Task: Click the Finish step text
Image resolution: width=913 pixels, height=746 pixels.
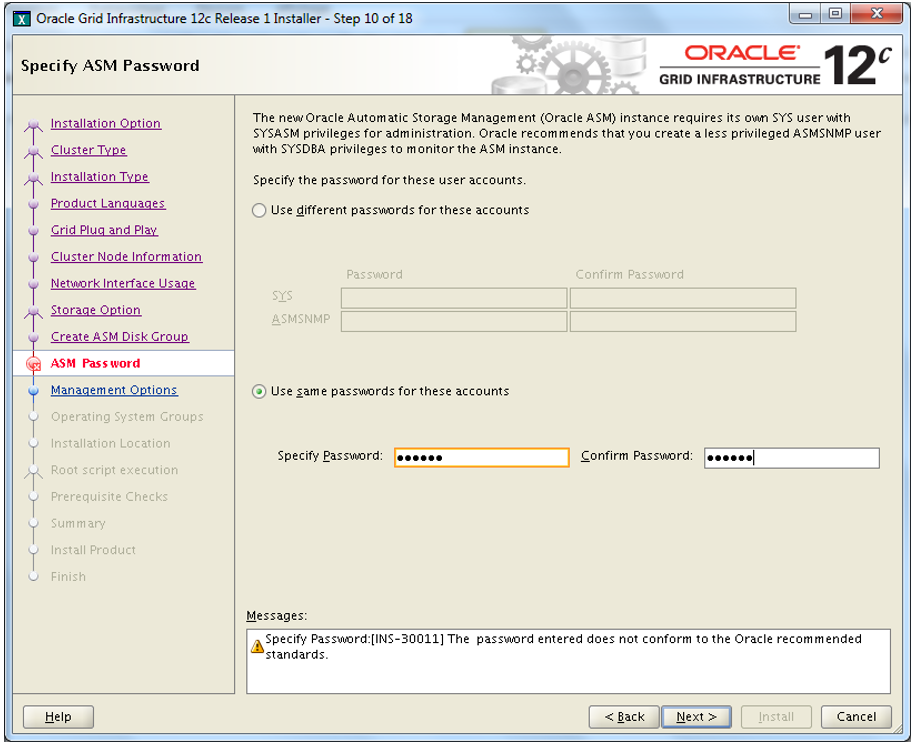Action: point(68,577)
